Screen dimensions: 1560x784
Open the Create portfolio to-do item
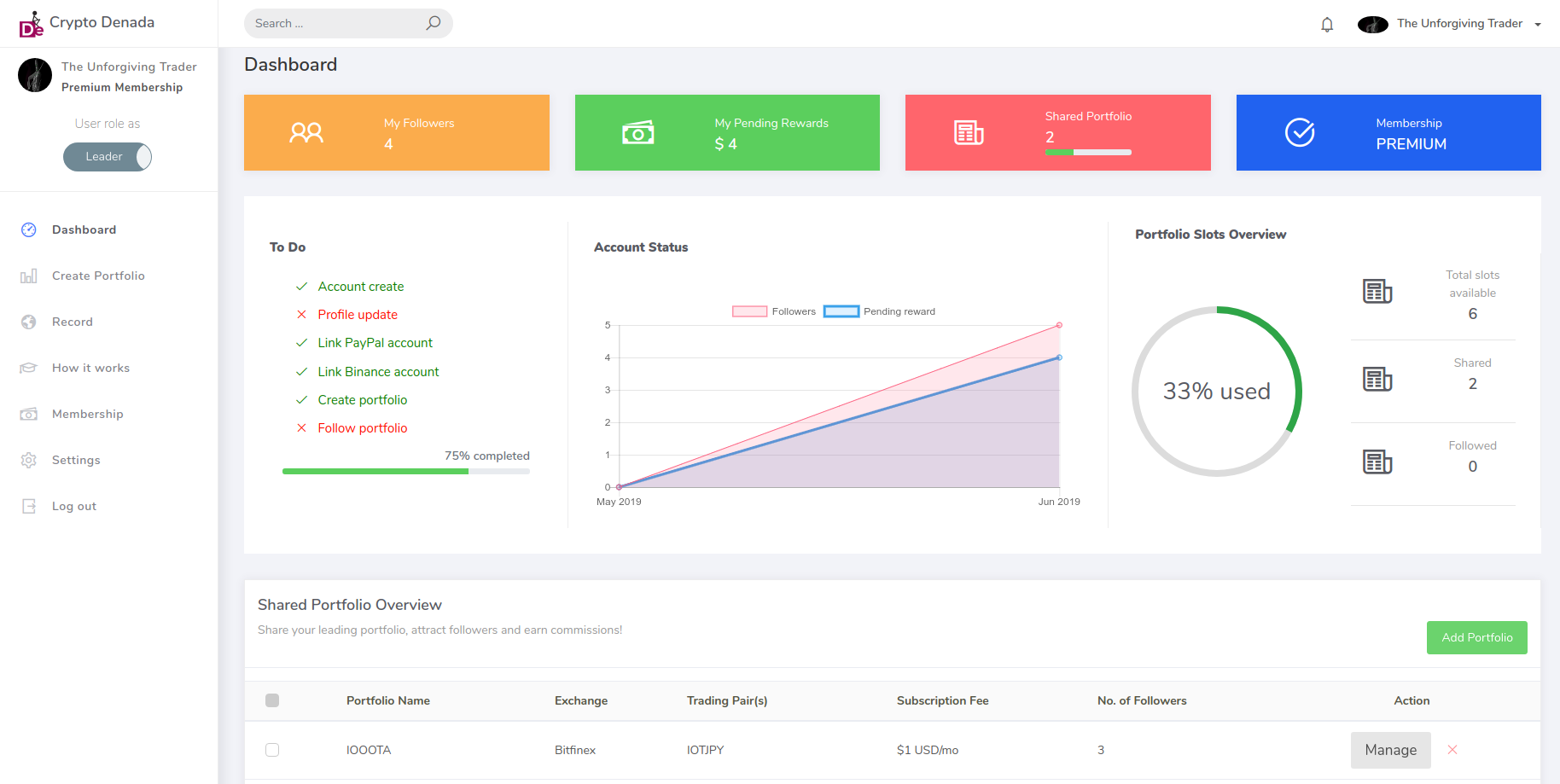(363, 400)
